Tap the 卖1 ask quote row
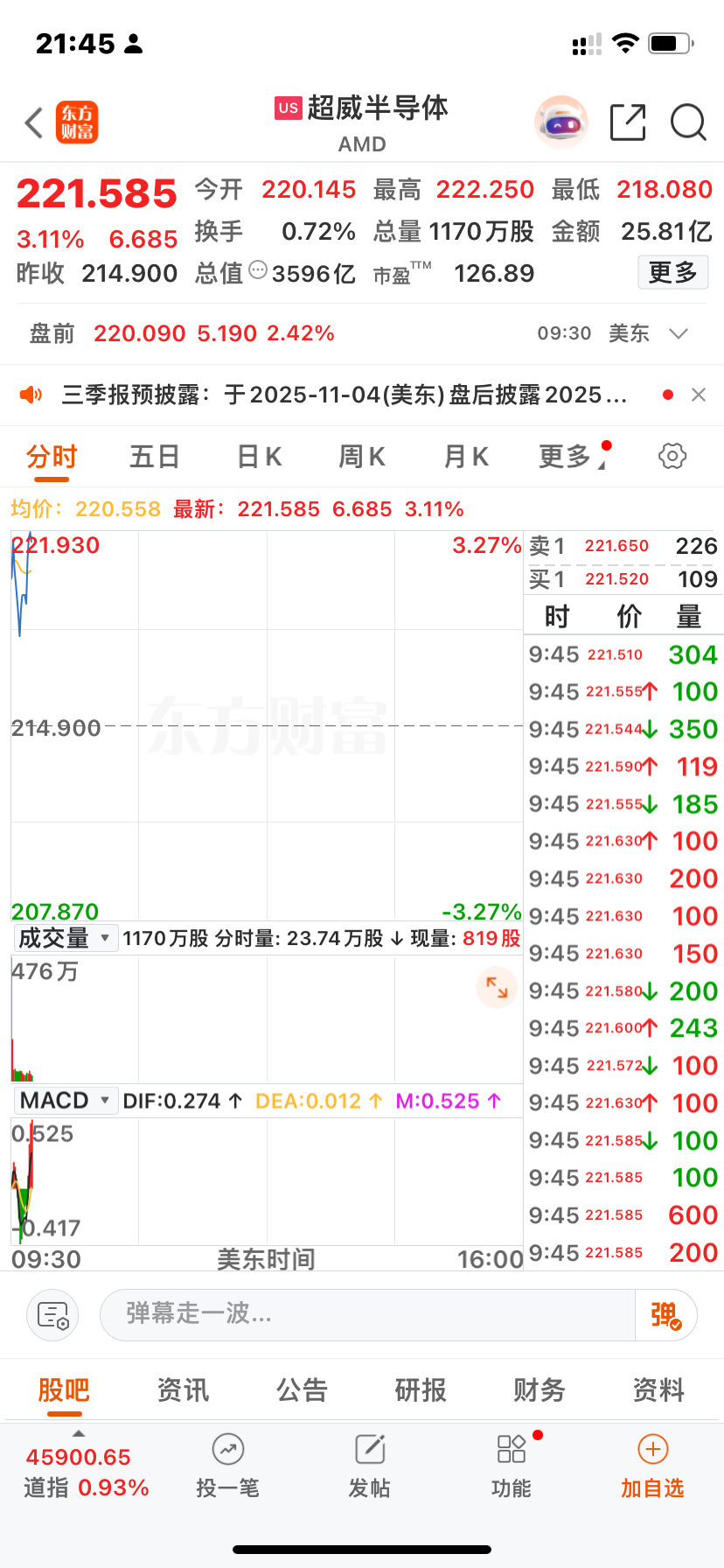724x1568 pixels. click(623, 546)
